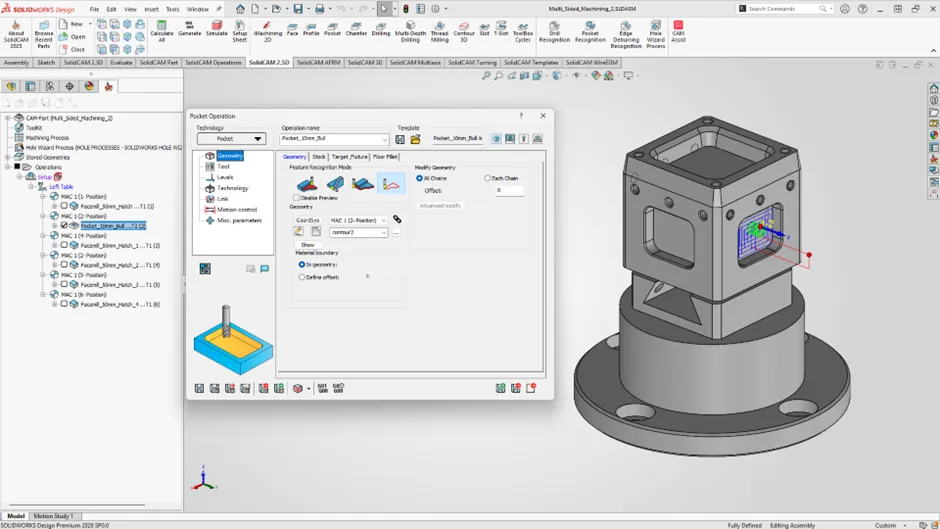Click the load template folder icon
Viewport: 940px width, 529px height.
point(415,139)
